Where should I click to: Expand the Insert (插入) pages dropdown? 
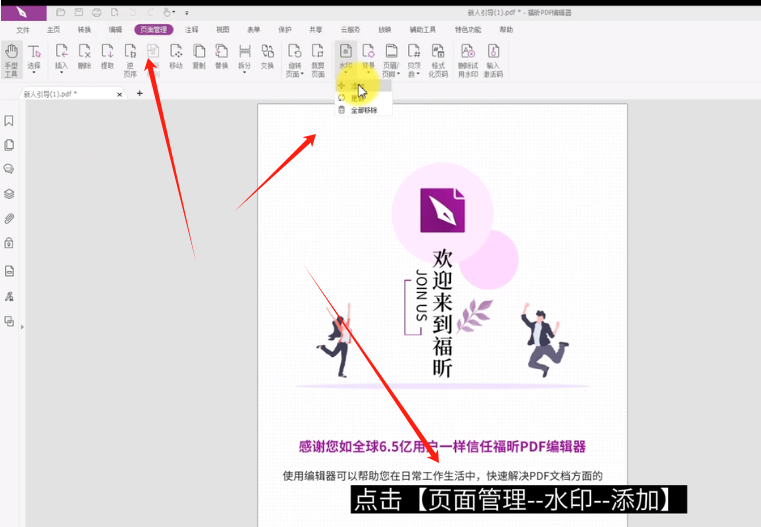tap(62, 72)
